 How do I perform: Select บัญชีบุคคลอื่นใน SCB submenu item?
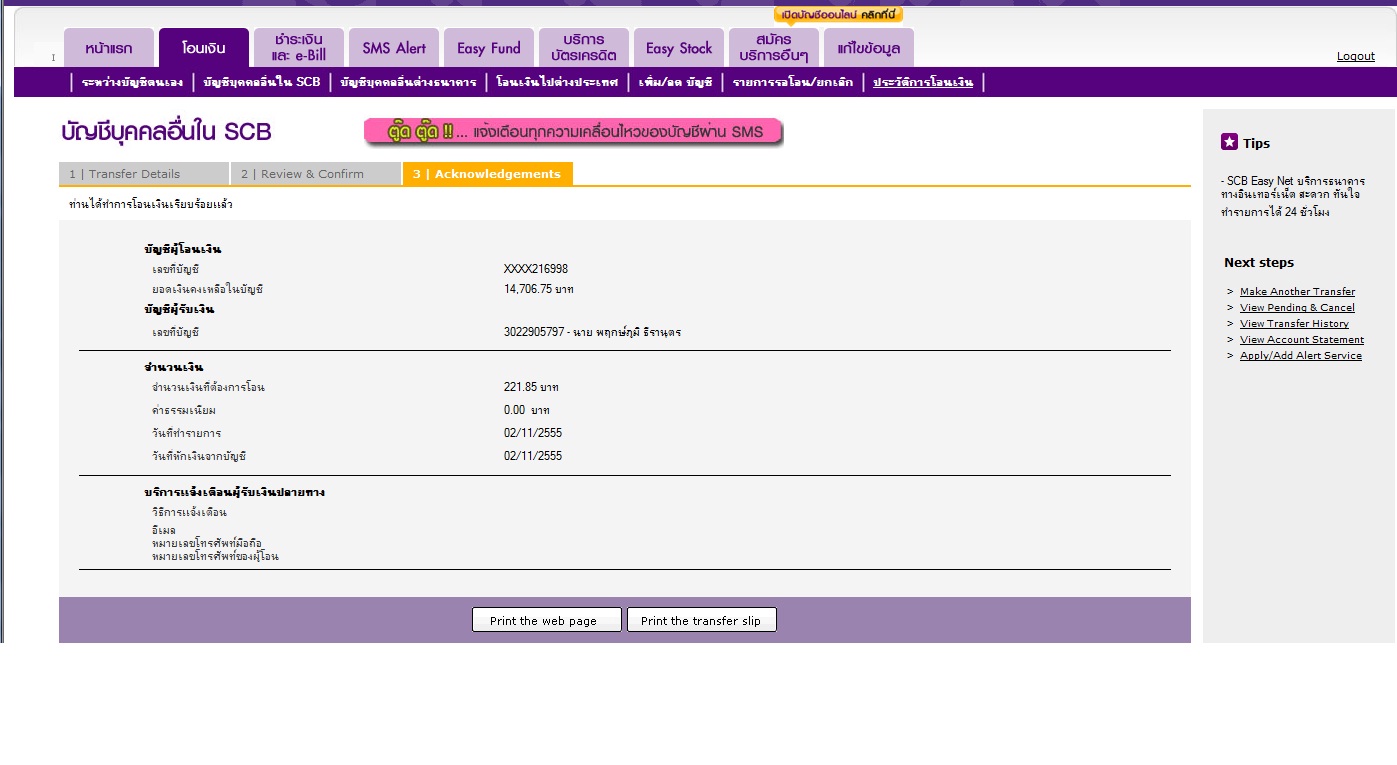coord(262,82)
